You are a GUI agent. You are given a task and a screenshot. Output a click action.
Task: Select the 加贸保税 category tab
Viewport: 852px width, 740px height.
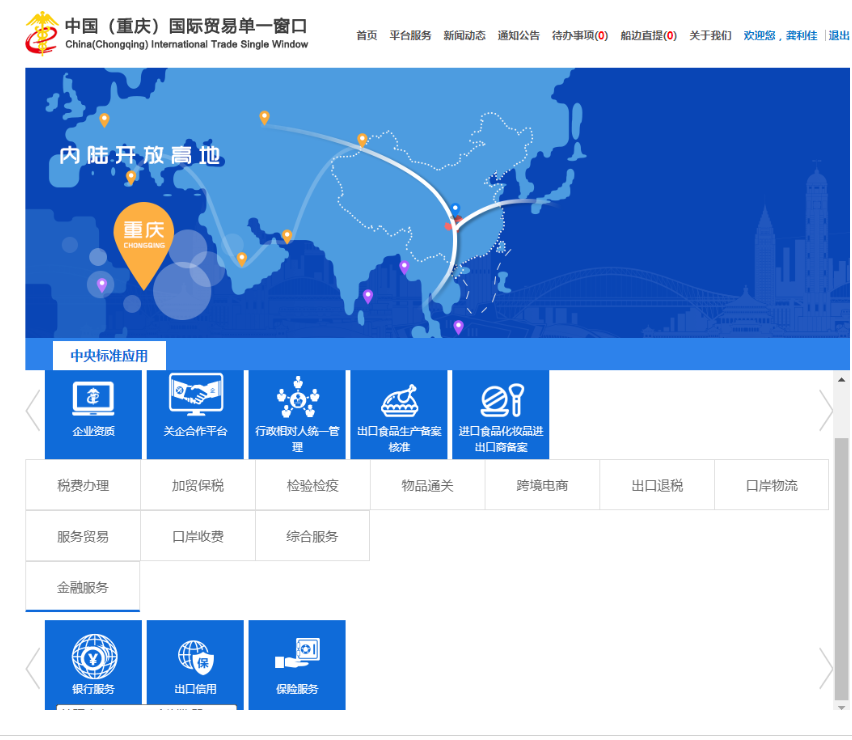click(x=198, y=485)
